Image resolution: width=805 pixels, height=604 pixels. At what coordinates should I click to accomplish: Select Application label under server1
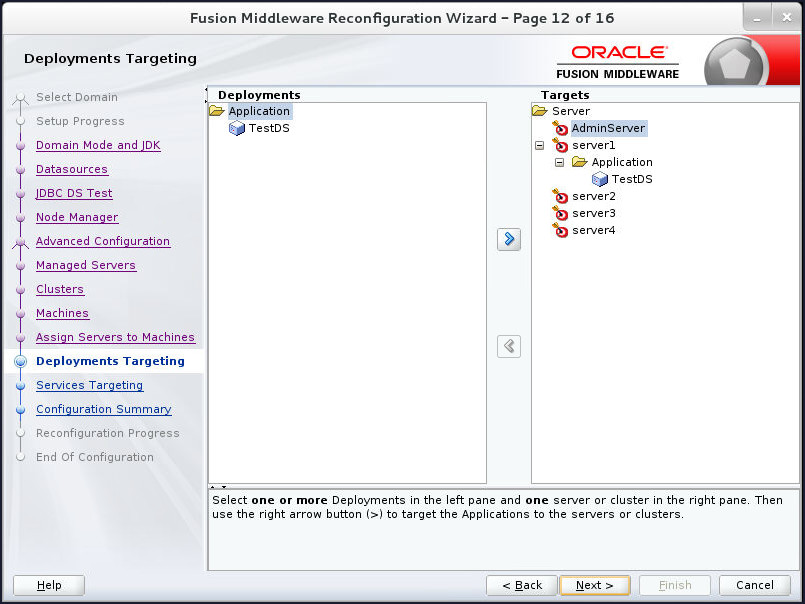(x=622, y=162)
